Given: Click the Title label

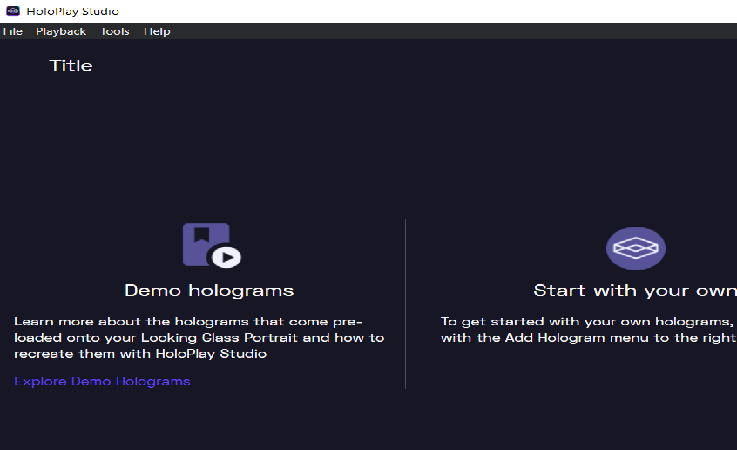Looking at the screenshot, I should (71, 66).
